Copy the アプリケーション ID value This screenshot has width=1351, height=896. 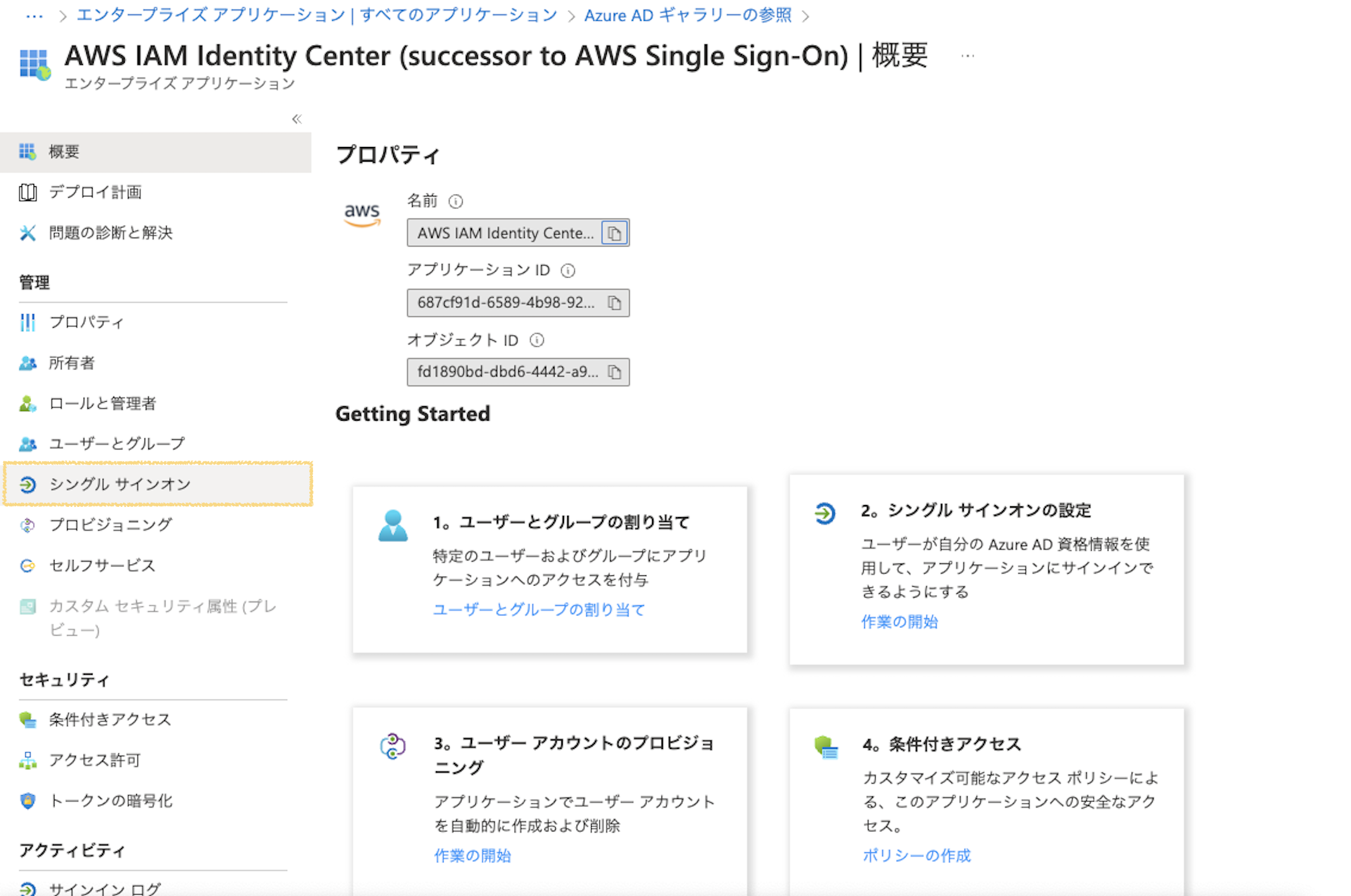[x=614, y=303]
